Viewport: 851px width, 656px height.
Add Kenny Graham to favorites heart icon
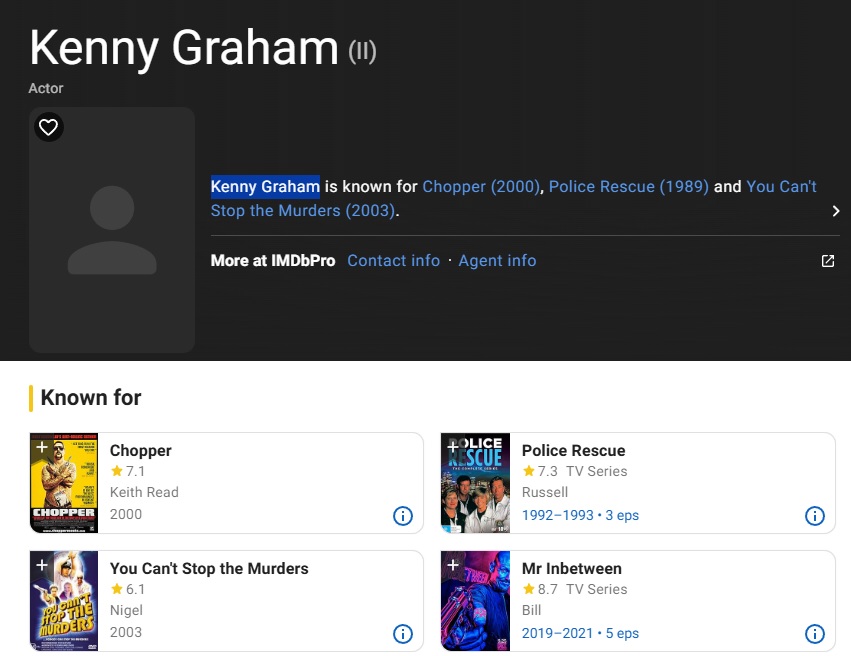point(49,128)
